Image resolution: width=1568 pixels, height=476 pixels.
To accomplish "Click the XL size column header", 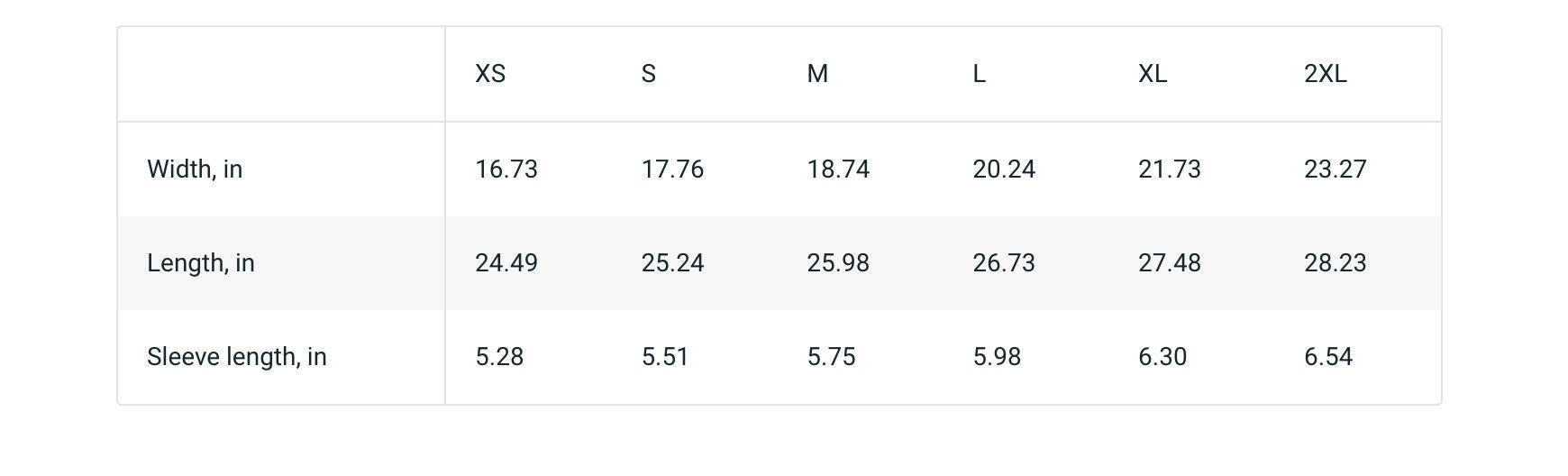I will coord(1153,74).
